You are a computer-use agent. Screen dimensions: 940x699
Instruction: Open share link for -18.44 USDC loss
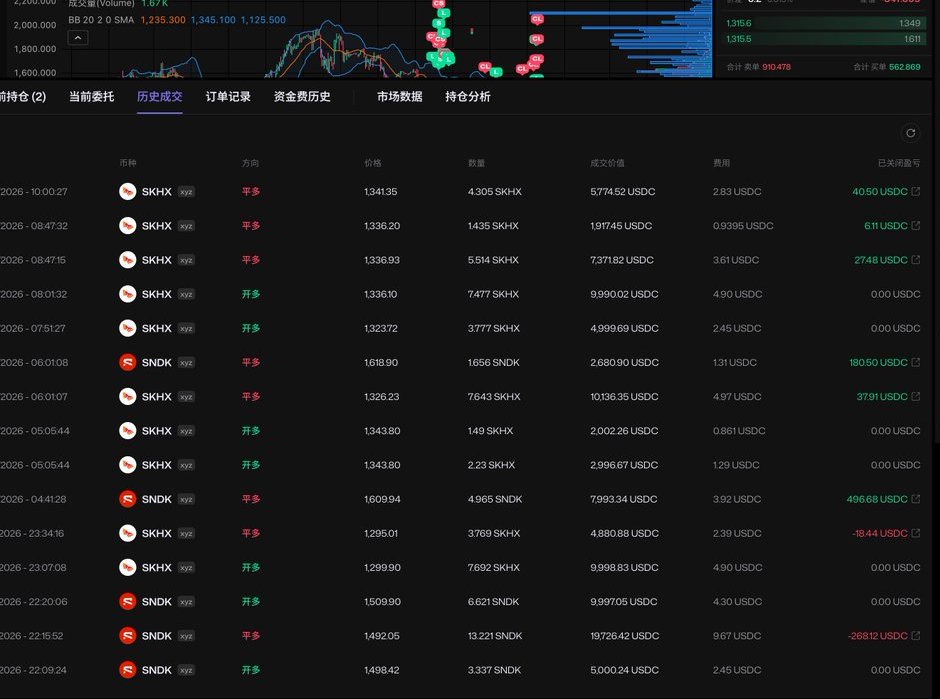(x=915, y=533)
